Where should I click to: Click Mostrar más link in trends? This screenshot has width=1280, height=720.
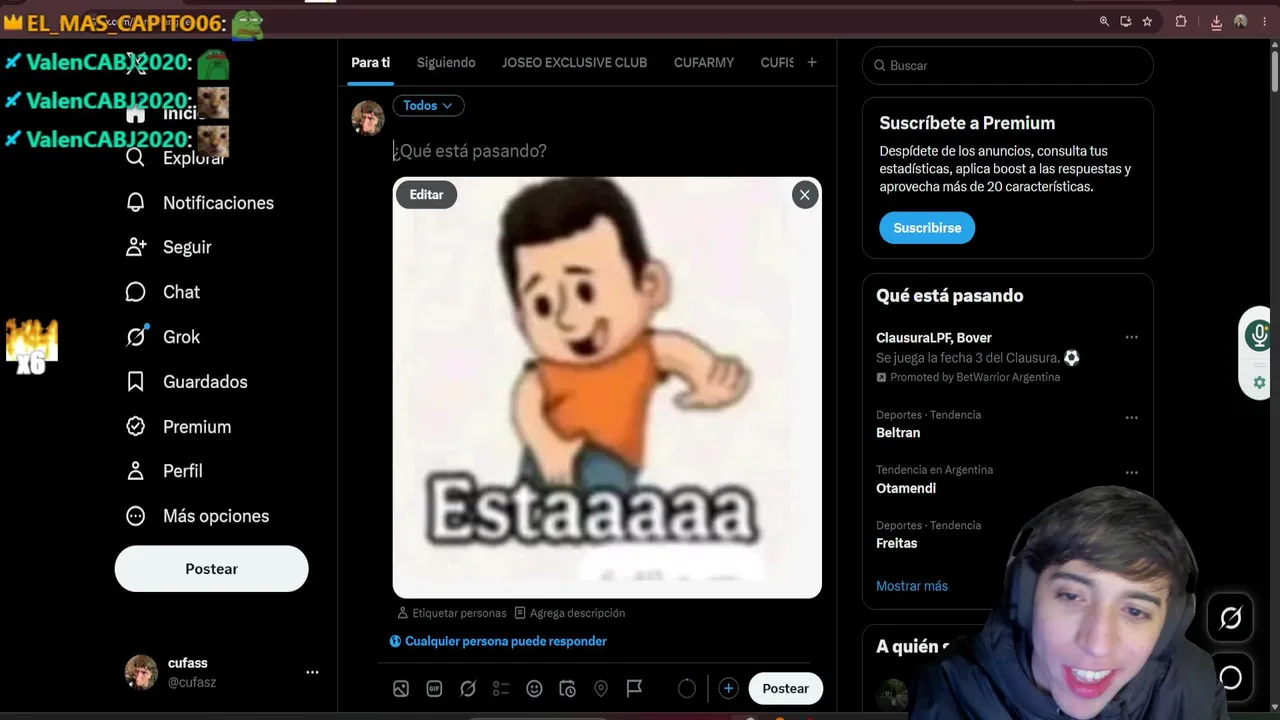(x=912, y=586)
